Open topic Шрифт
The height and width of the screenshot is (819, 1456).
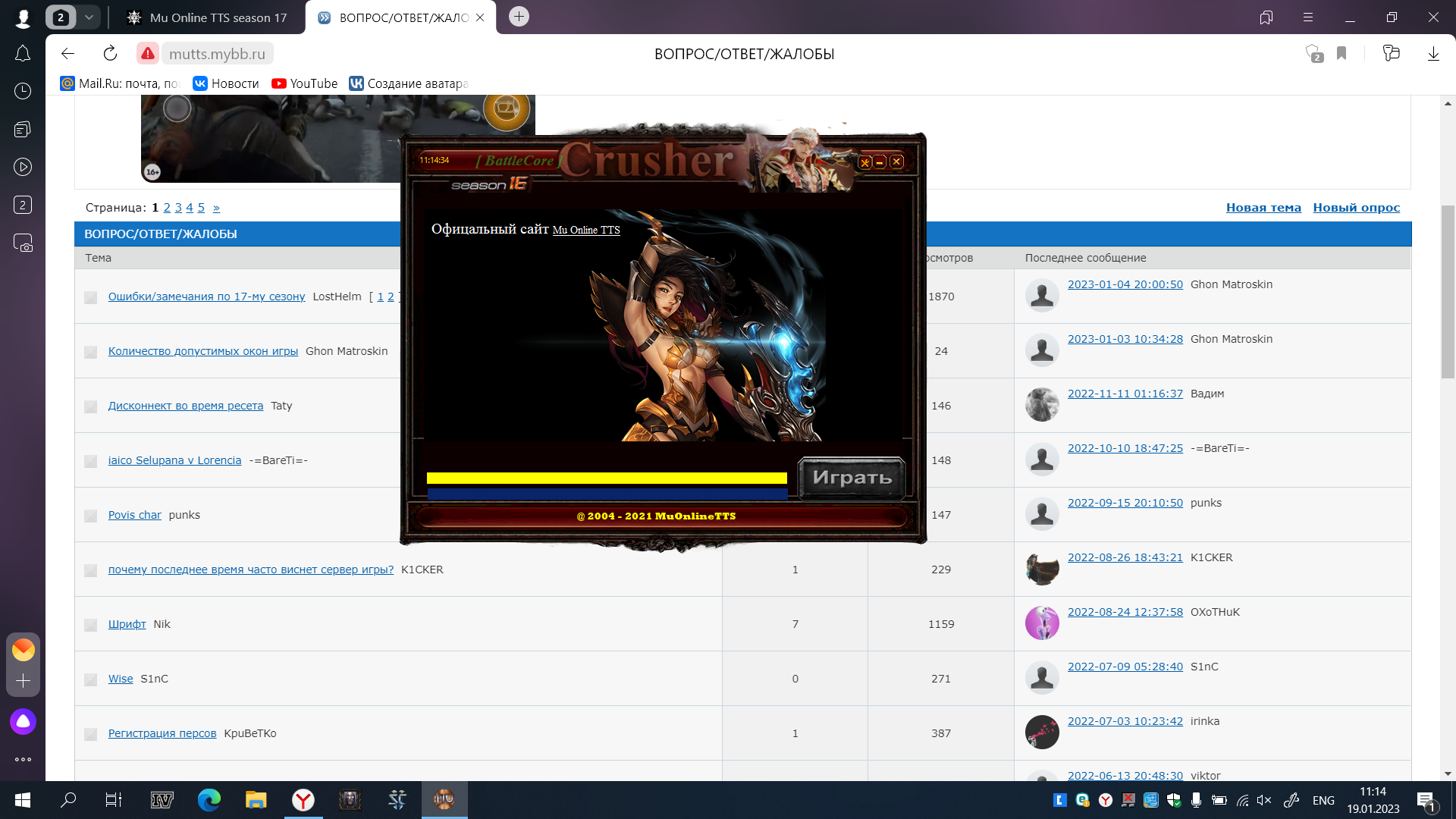click(127, 624)
